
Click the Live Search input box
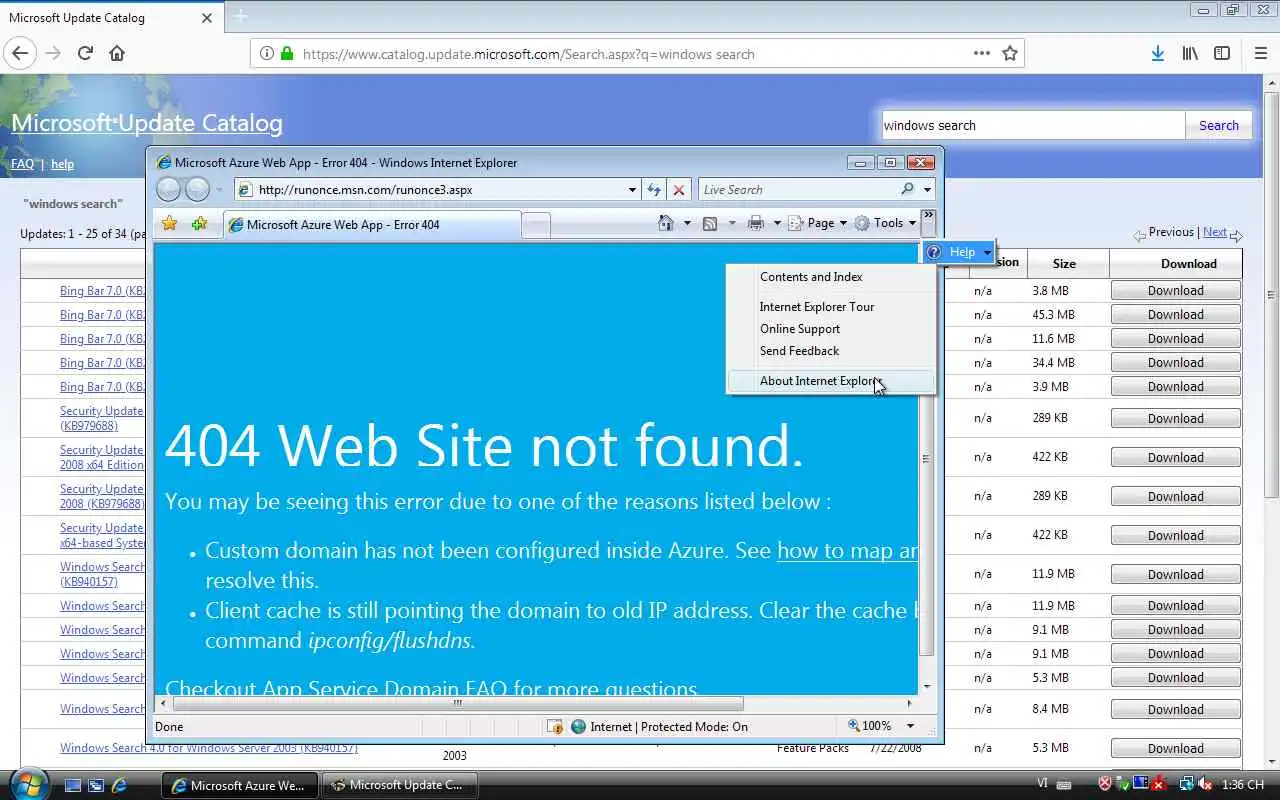coord(798,189)
